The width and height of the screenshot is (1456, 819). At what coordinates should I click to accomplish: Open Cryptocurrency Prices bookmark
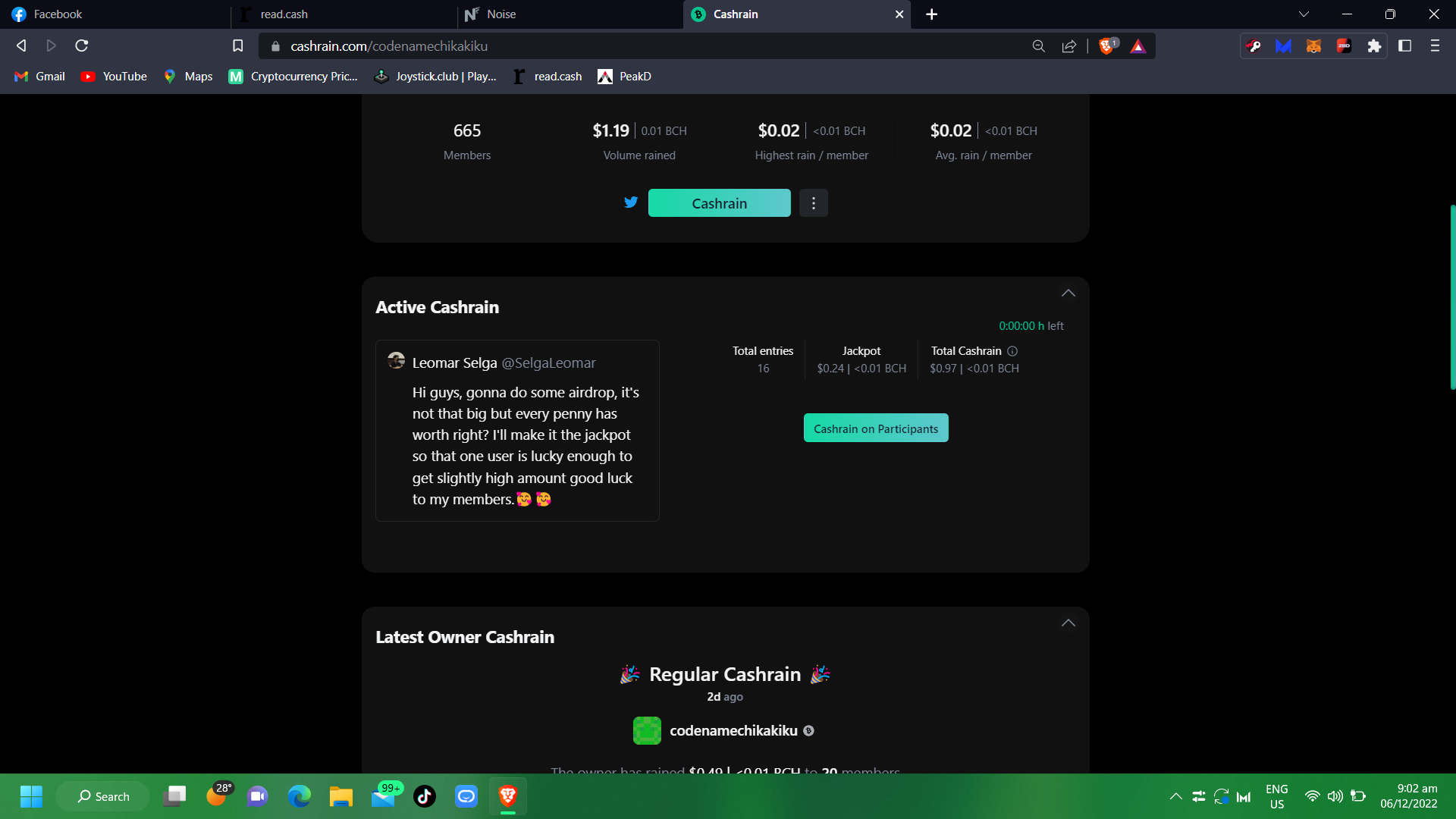(x=293, y=77)
